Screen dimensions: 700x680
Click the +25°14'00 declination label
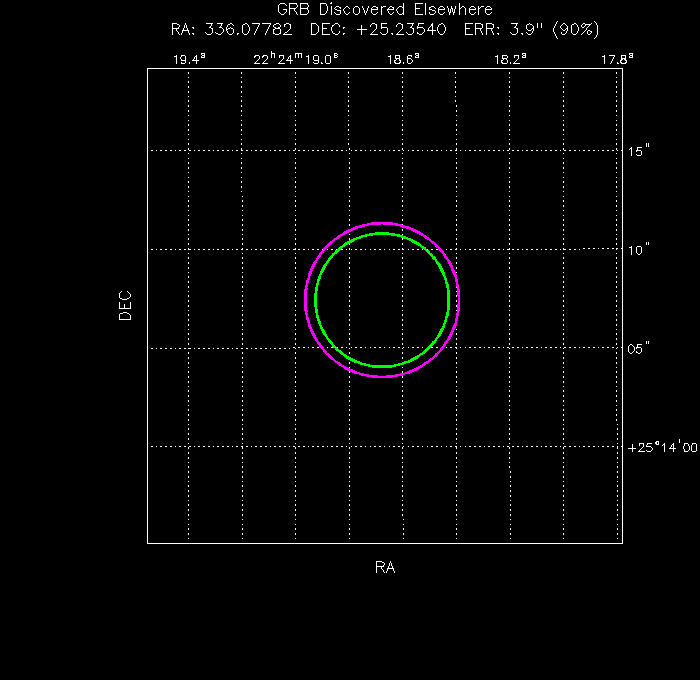pyautogui.click(x=662, y=447)
